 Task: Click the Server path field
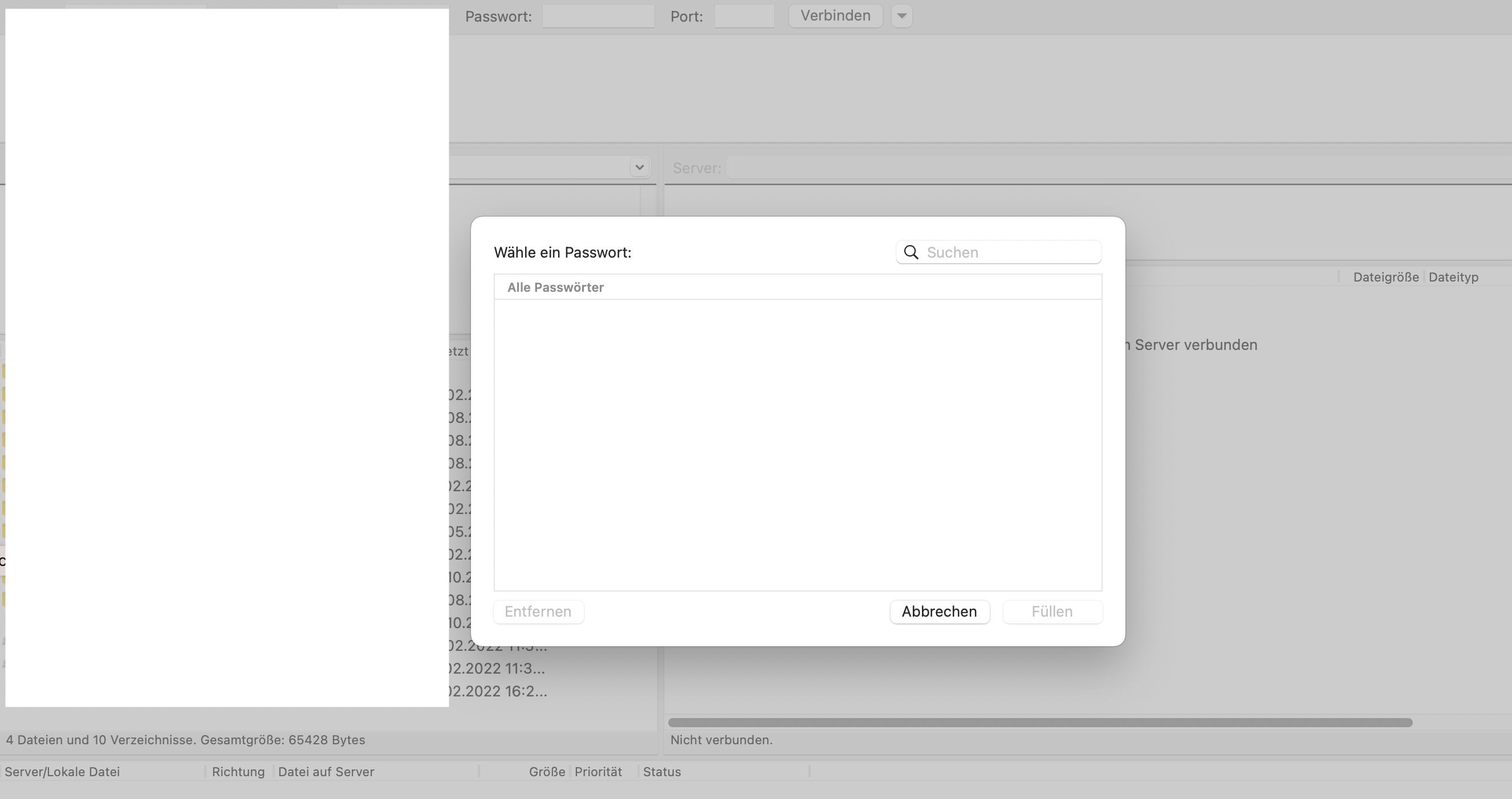[x=1118, y=168]
